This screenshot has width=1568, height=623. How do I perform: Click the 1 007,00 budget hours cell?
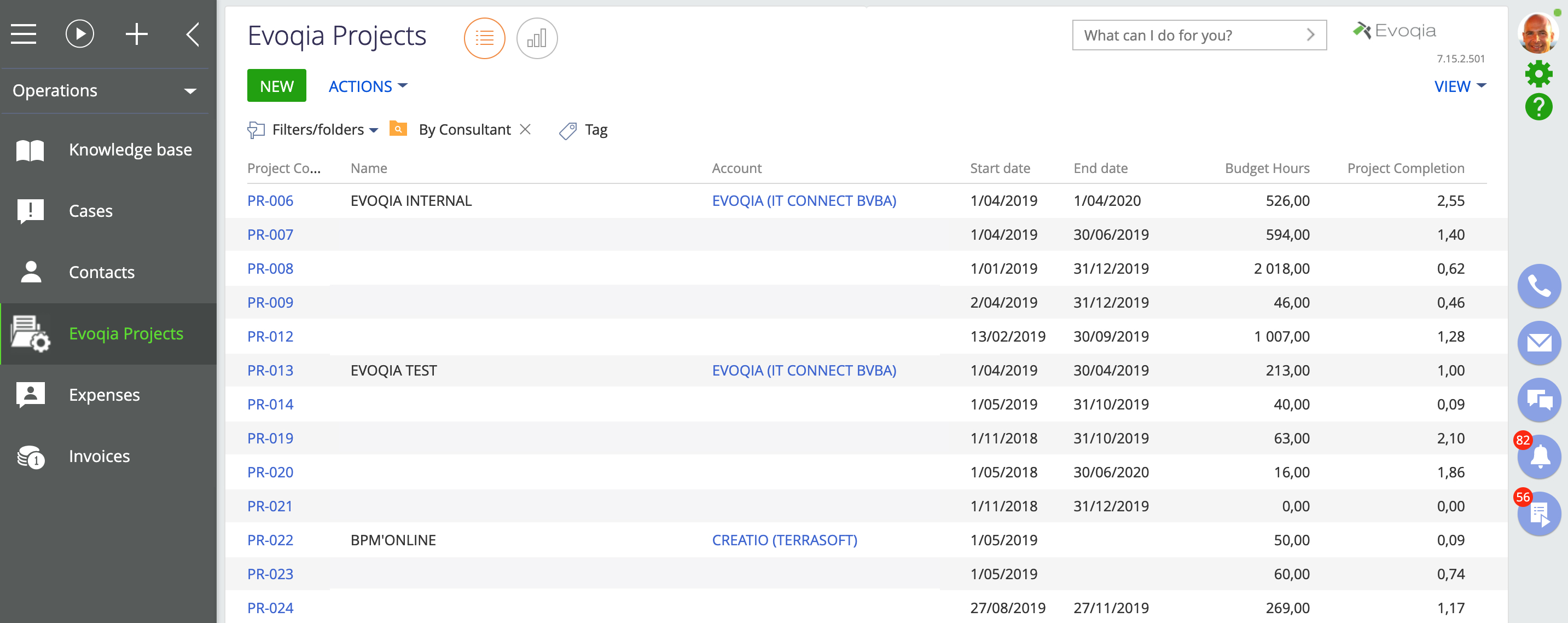pyautogui.click(x=1281, y=337)
